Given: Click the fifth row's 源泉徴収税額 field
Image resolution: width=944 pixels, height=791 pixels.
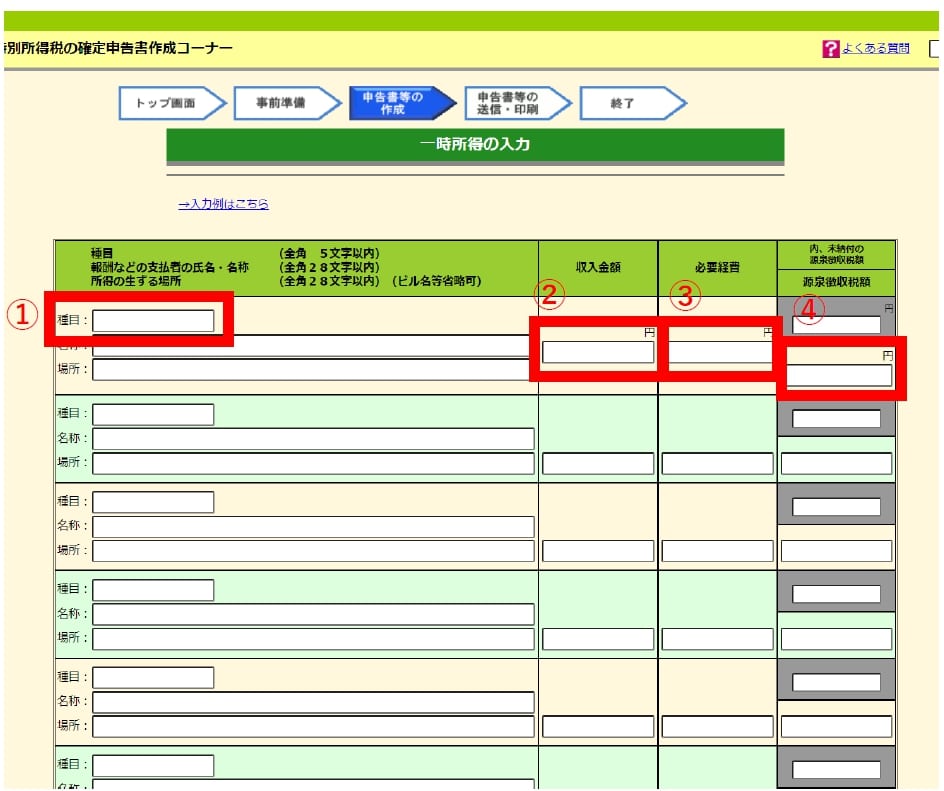Looking at the screenshot, I should (x=836, y=727).
